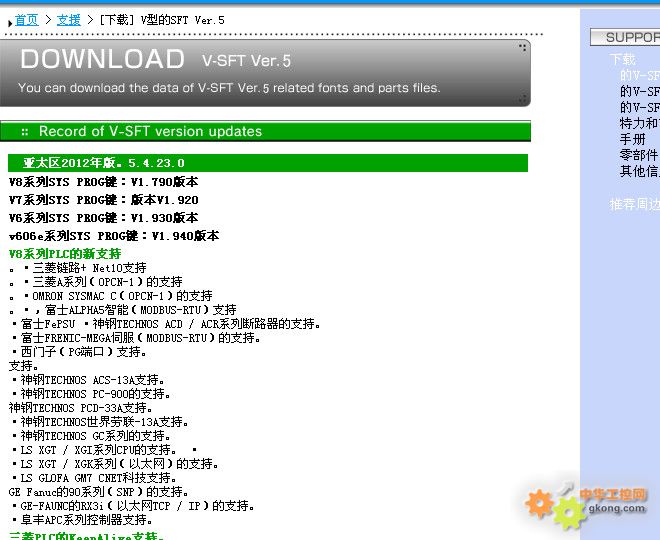Select the V8系列SYS PROG键 V1.790 line
Screen dimensions: 660x540
103,182
